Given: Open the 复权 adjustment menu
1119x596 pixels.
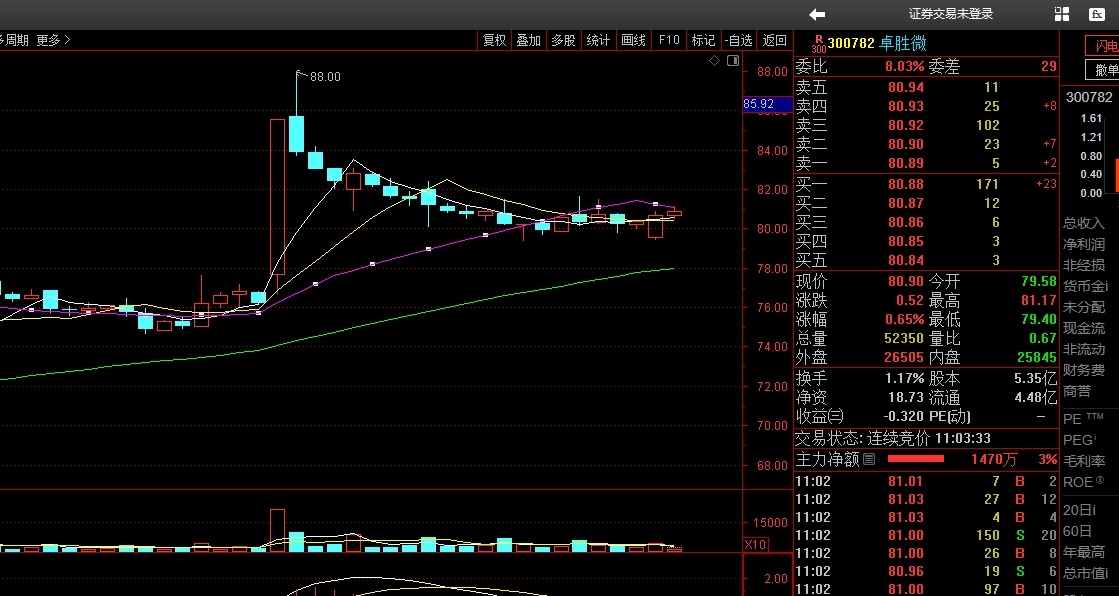Looking at the screenshot, I should pos(494,41).
